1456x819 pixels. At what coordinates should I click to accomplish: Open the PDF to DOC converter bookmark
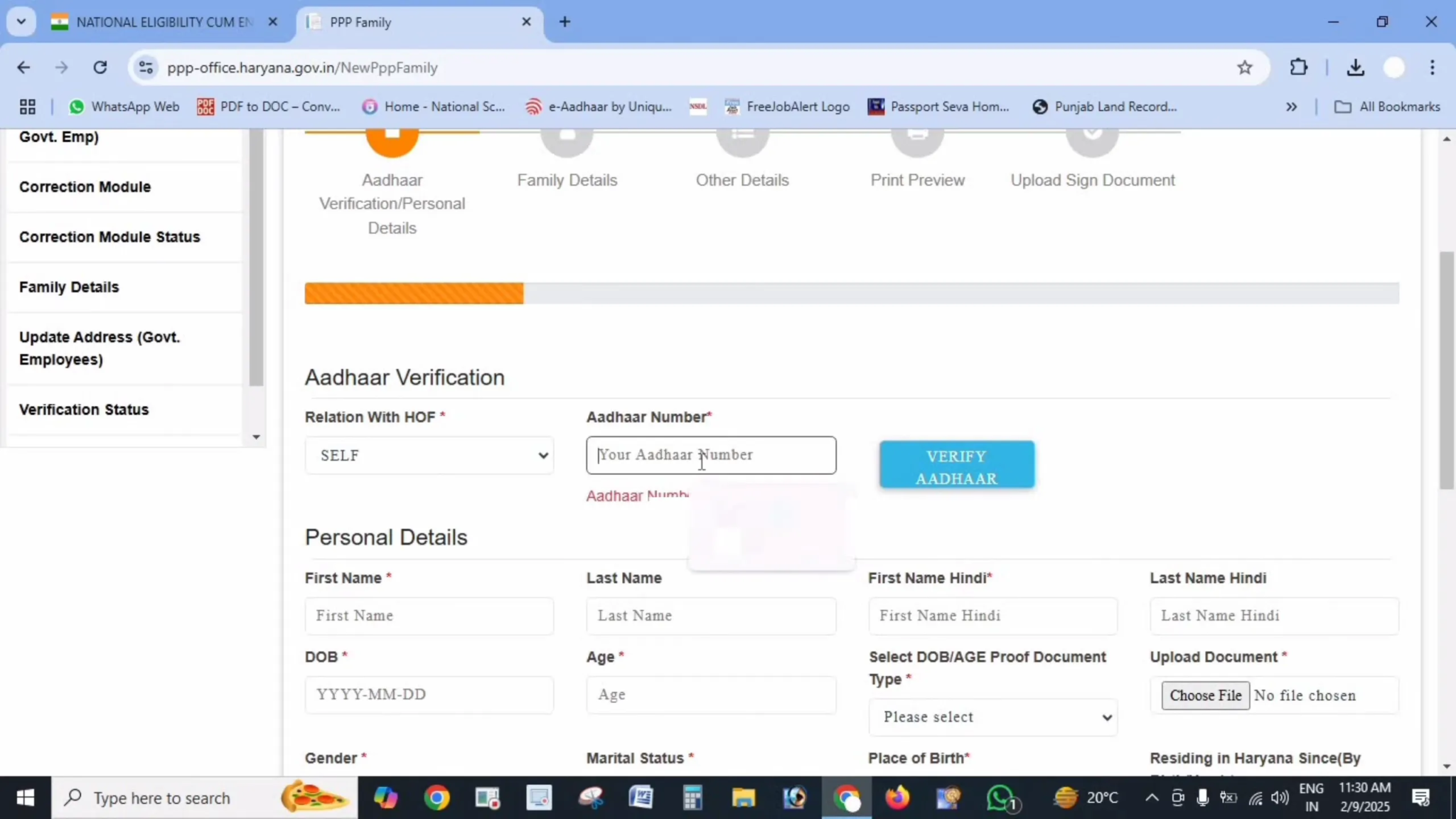click(x=269, y=107)
